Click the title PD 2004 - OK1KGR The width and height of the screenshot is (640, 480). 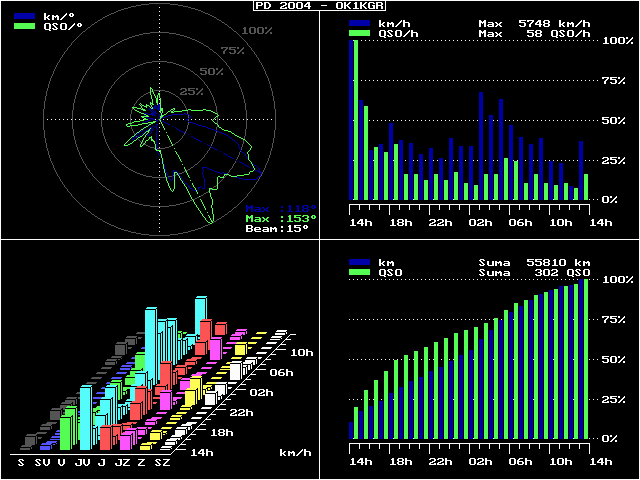(x=320, y=6)
